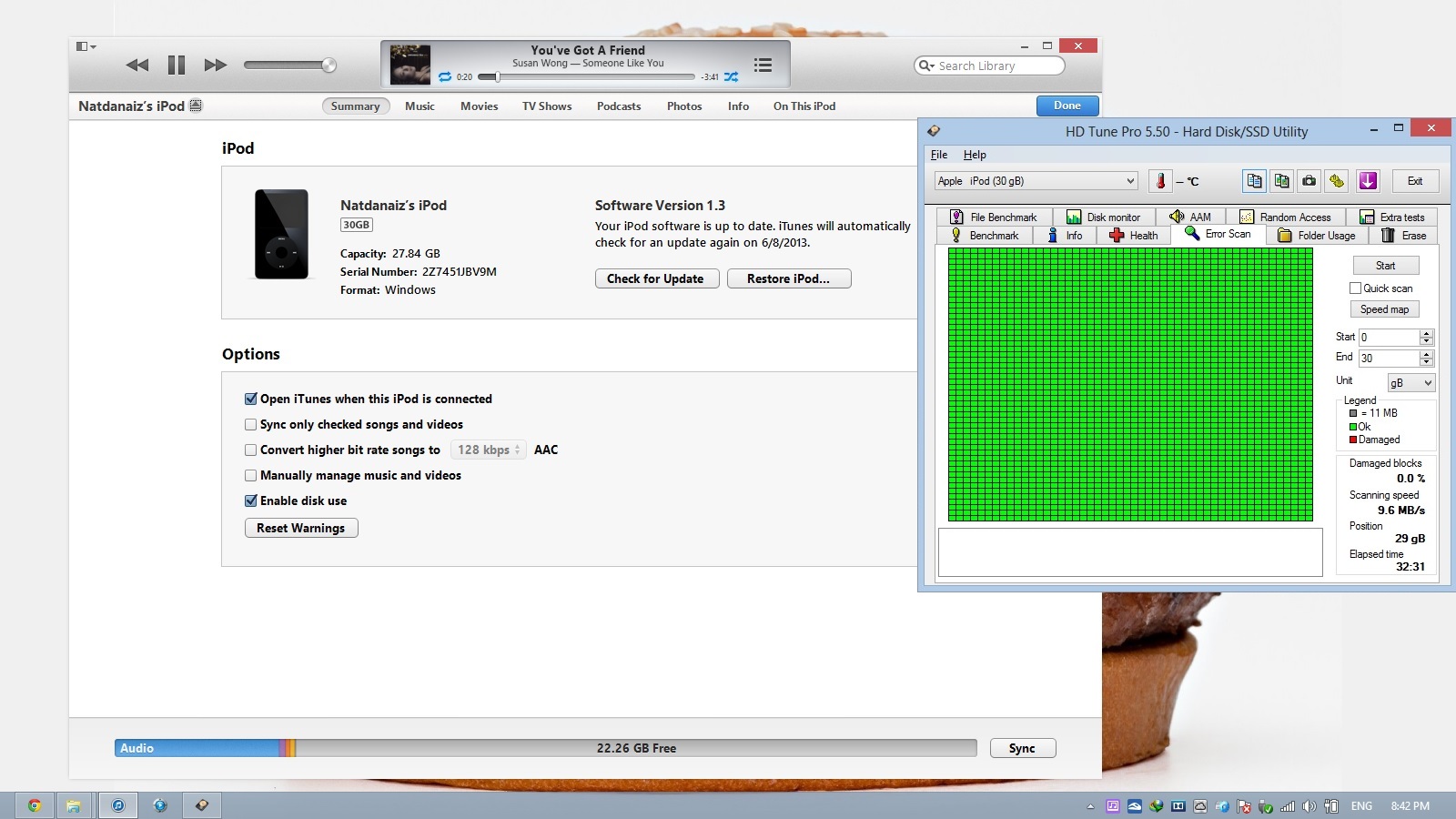The height and width of the screenshot is (819, 1456).
Task: Enable Sync only checked songs and videos
Action: tap(251, 424)
